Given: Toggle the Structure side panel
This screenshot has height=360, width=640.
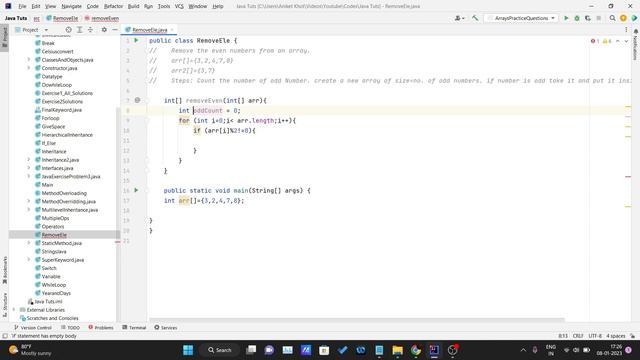Looking at the screenshot, I should point(5,304).
